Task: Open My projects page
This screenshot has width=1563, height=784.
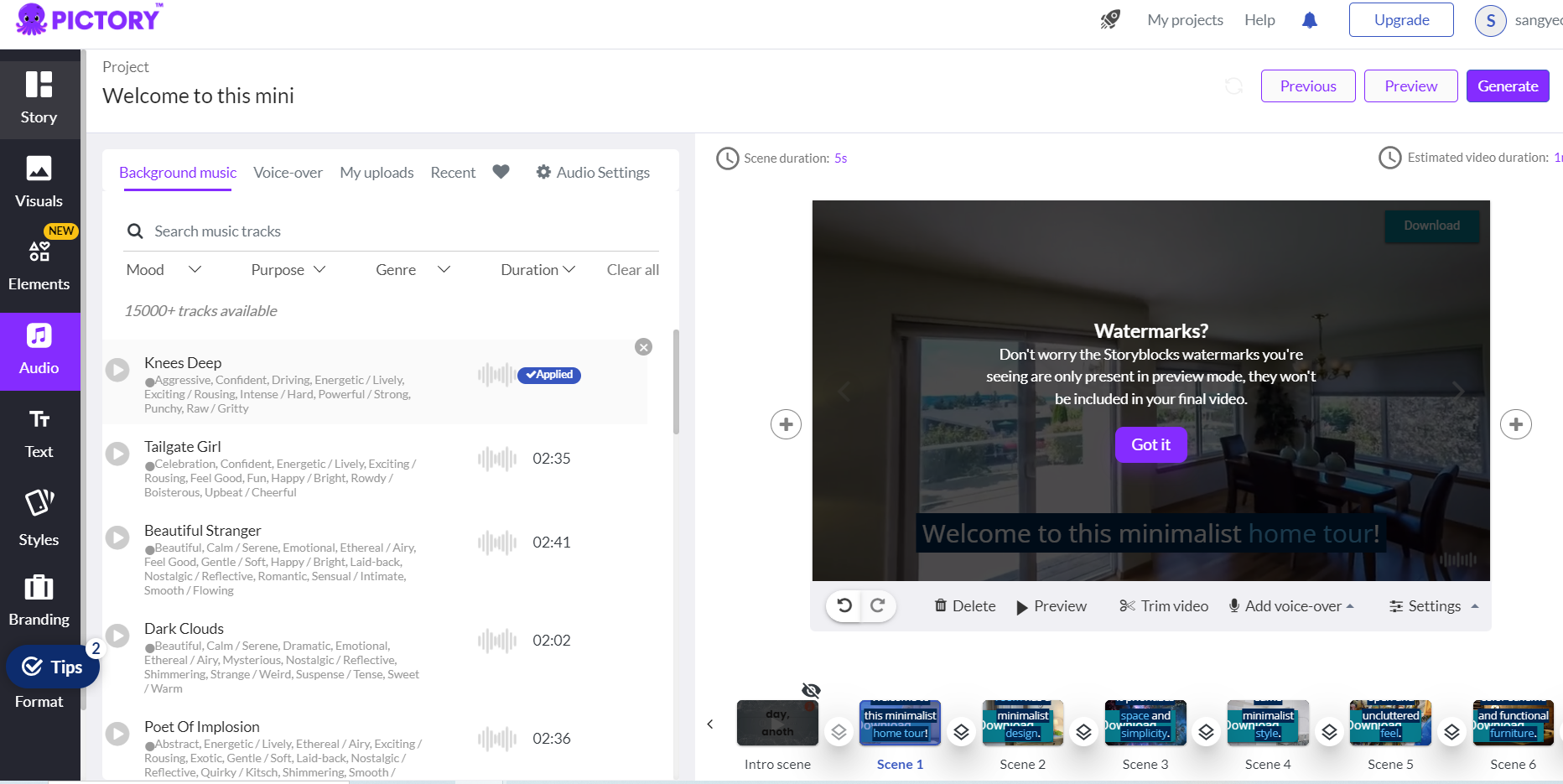Action: pyautogui.click(x=1185, y=19)
